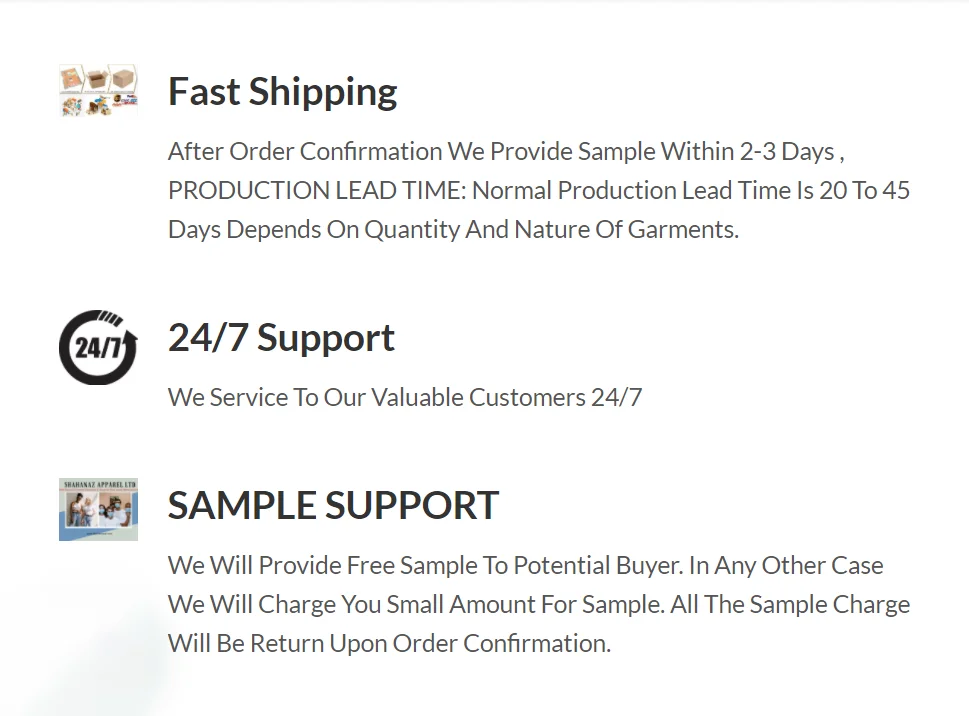Click the 'Quantity And Nature Of Garments' text

551,230
